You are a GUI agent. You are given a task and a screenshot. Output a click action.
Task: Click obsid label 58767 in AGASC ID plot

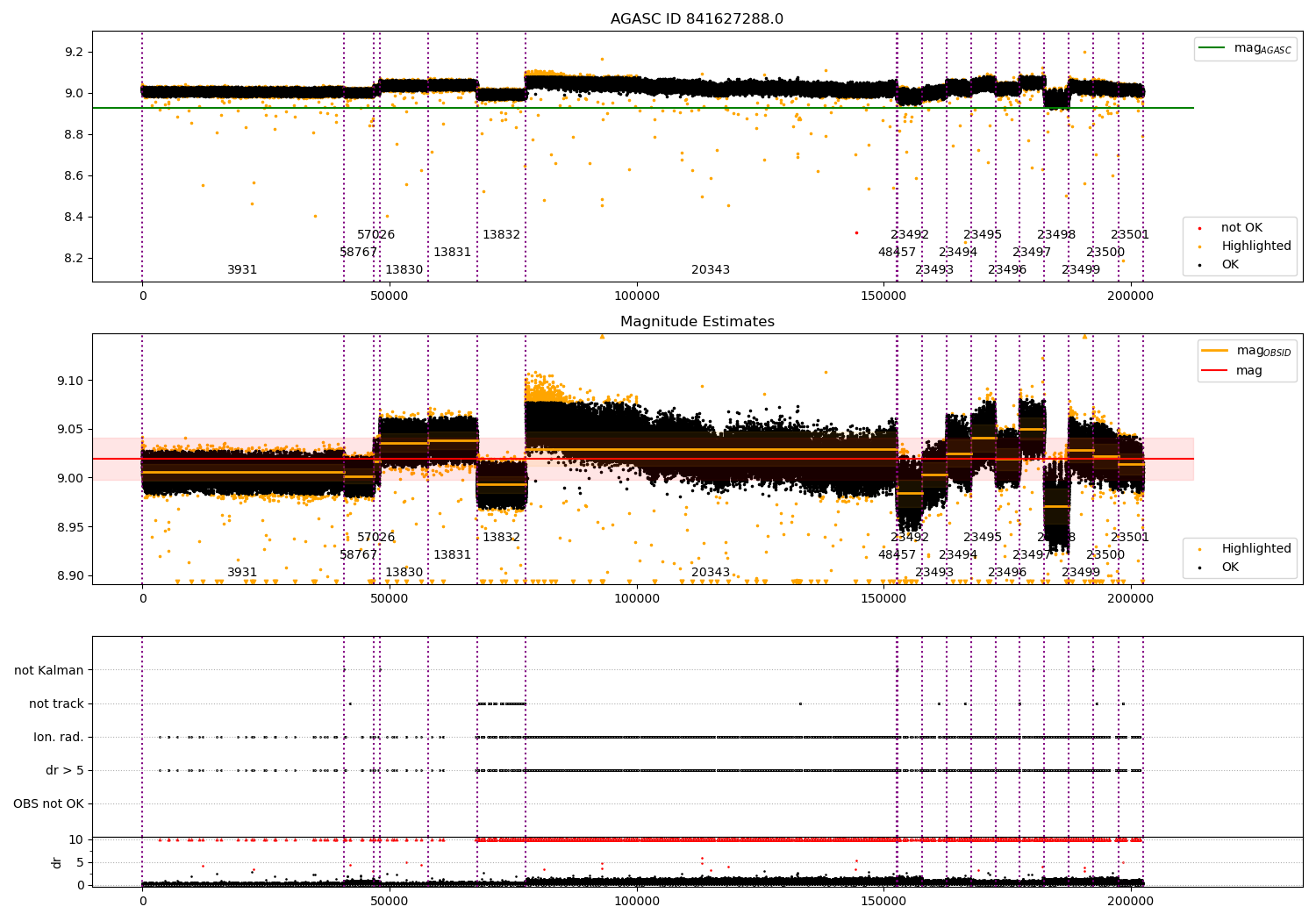click(x=359, y=253)
